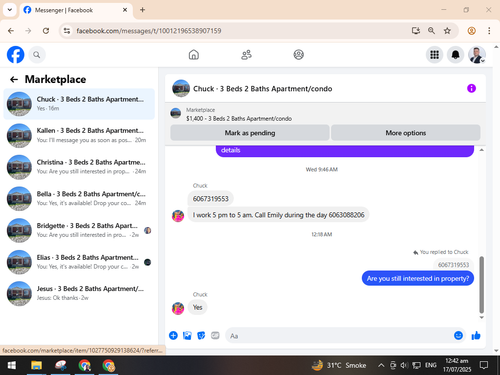Image resolution: width=500 pixels, height=375 pixels.
Task: Open Jesus conversation in the list
Action: (79, 293)
